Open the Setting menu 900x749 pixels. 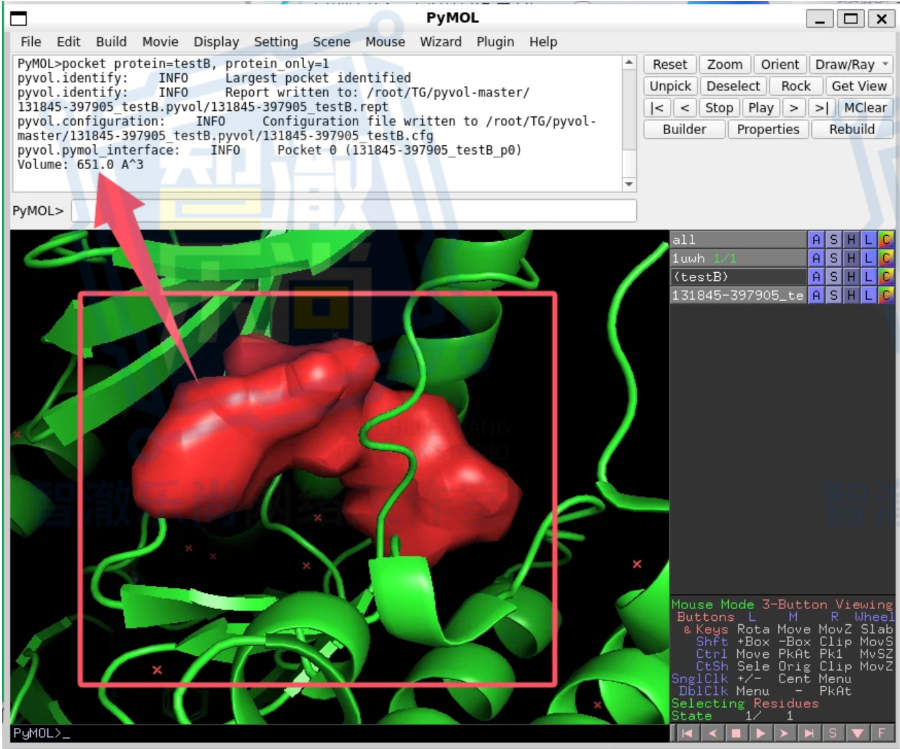tap(276, 42)
